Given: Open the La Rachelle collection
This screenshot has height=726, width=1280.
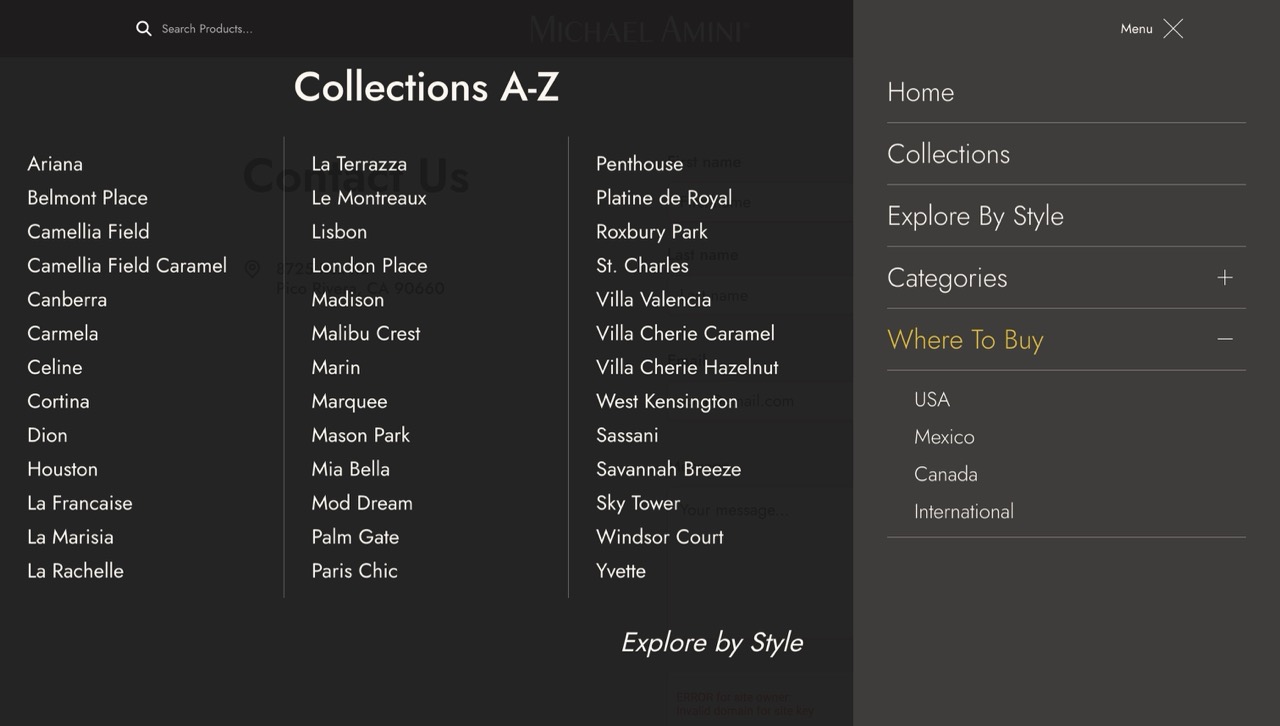Looking at the screenshot, I should [x=75, y=572].
